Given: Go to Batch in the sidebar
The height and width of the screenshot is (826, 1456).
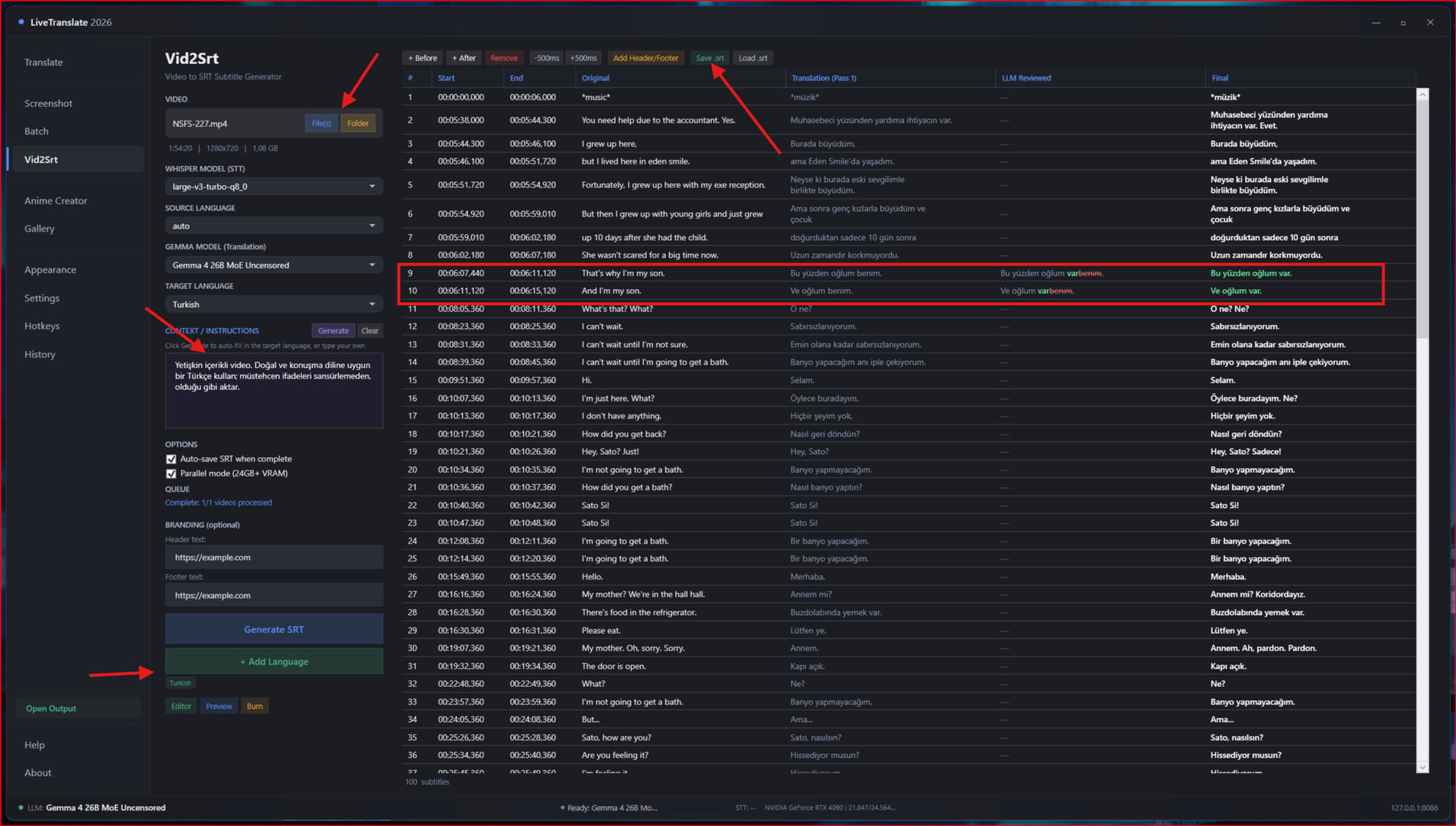Looking at the screenshot, I should [37, 132].
